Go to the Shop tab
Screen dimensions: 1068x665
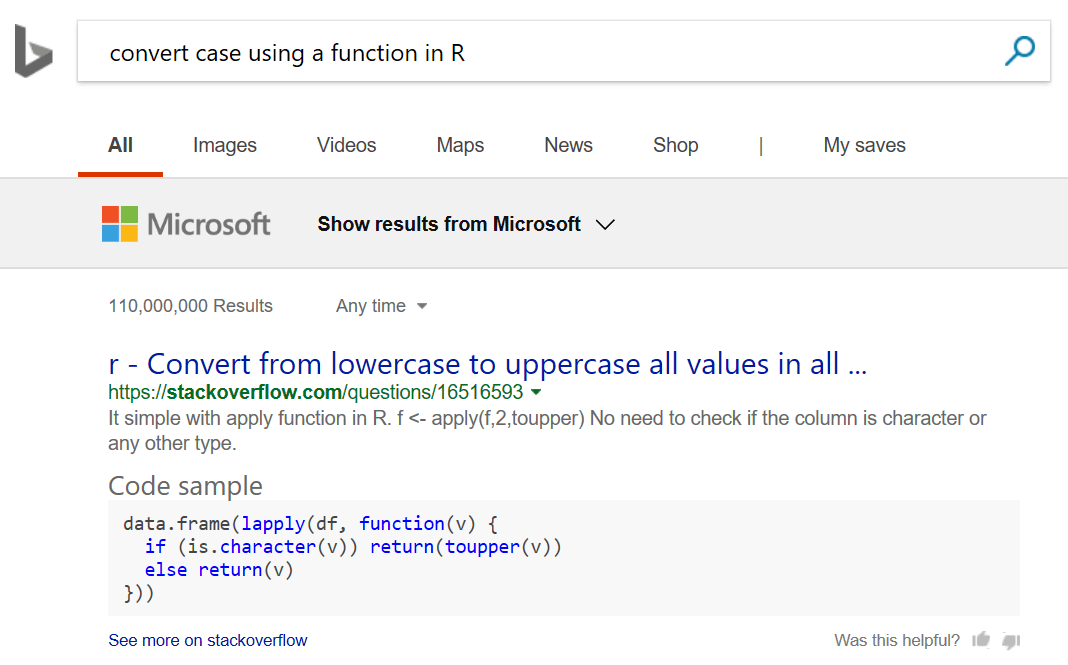pyautogui.click(x=676, y=146)
